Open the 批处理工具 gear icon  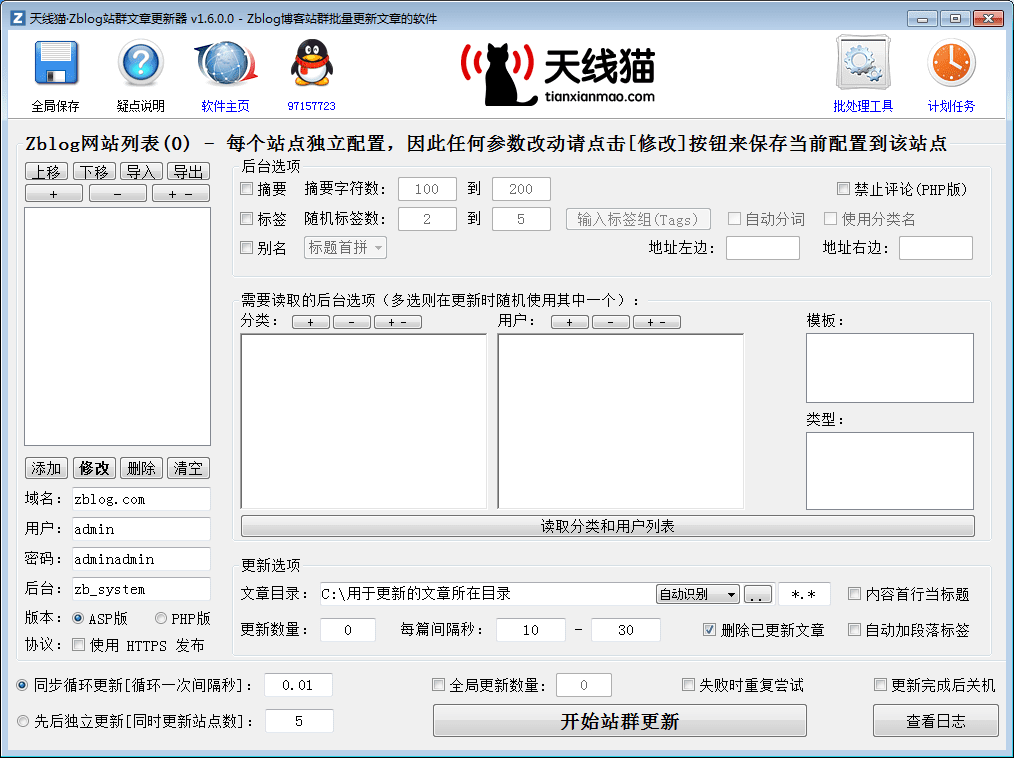pyautogui.click(x=863, y=63)
